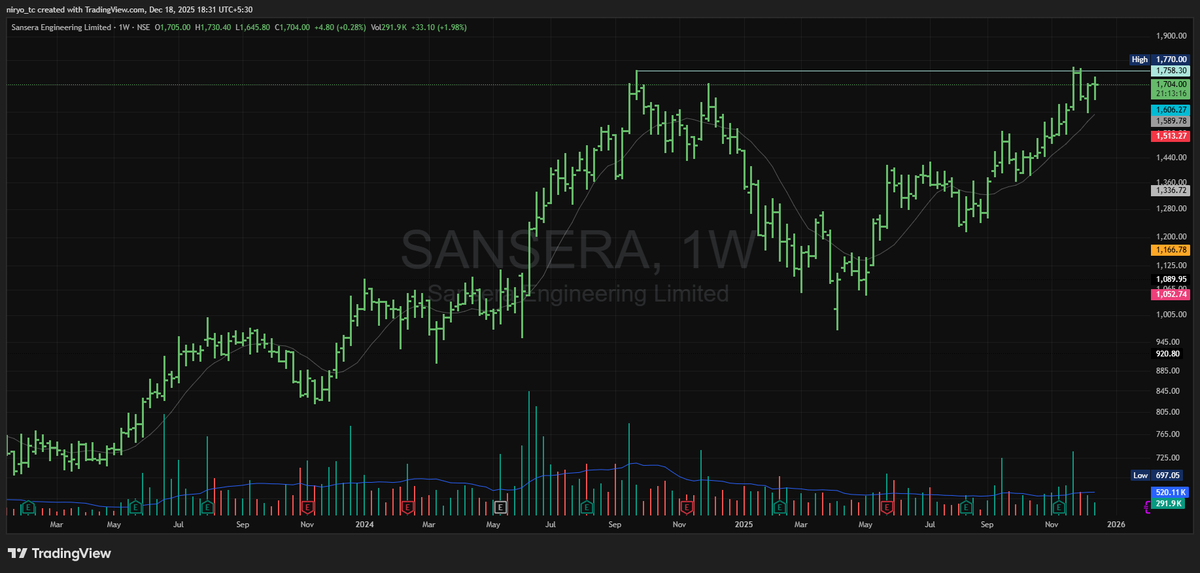Click the 21:13:16 bar countdown timer label
Screen dimensions: 1200x573
pos(1170,94)
